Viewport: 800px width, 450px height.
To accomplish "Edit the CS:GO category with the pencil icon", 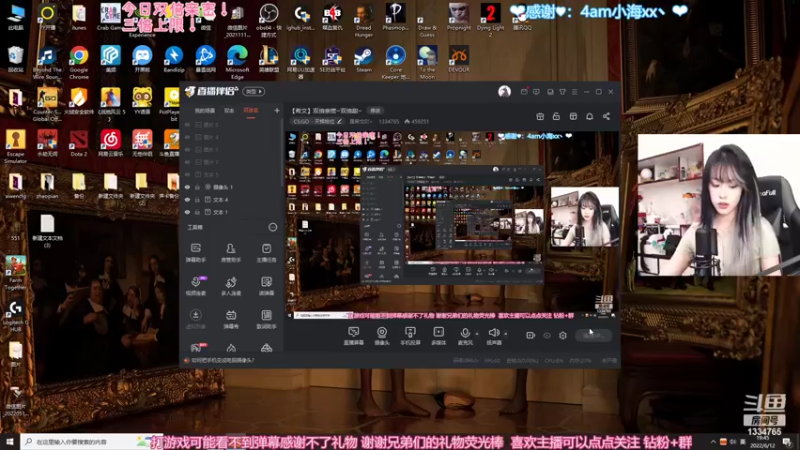I will (x=339, y=121).
